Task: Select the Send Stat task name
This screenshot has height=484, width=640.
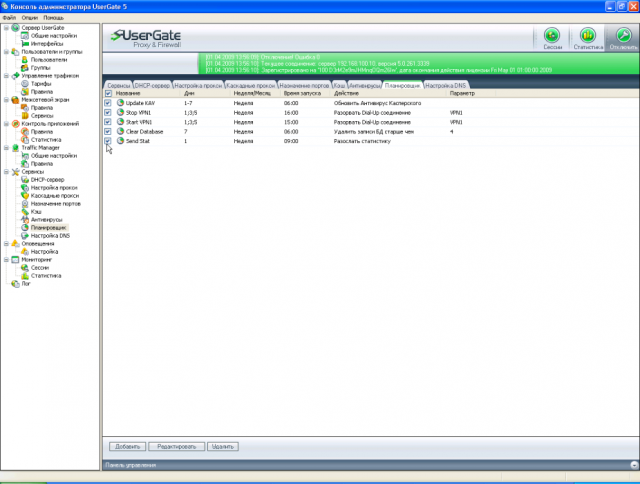Action: point(138,141)
